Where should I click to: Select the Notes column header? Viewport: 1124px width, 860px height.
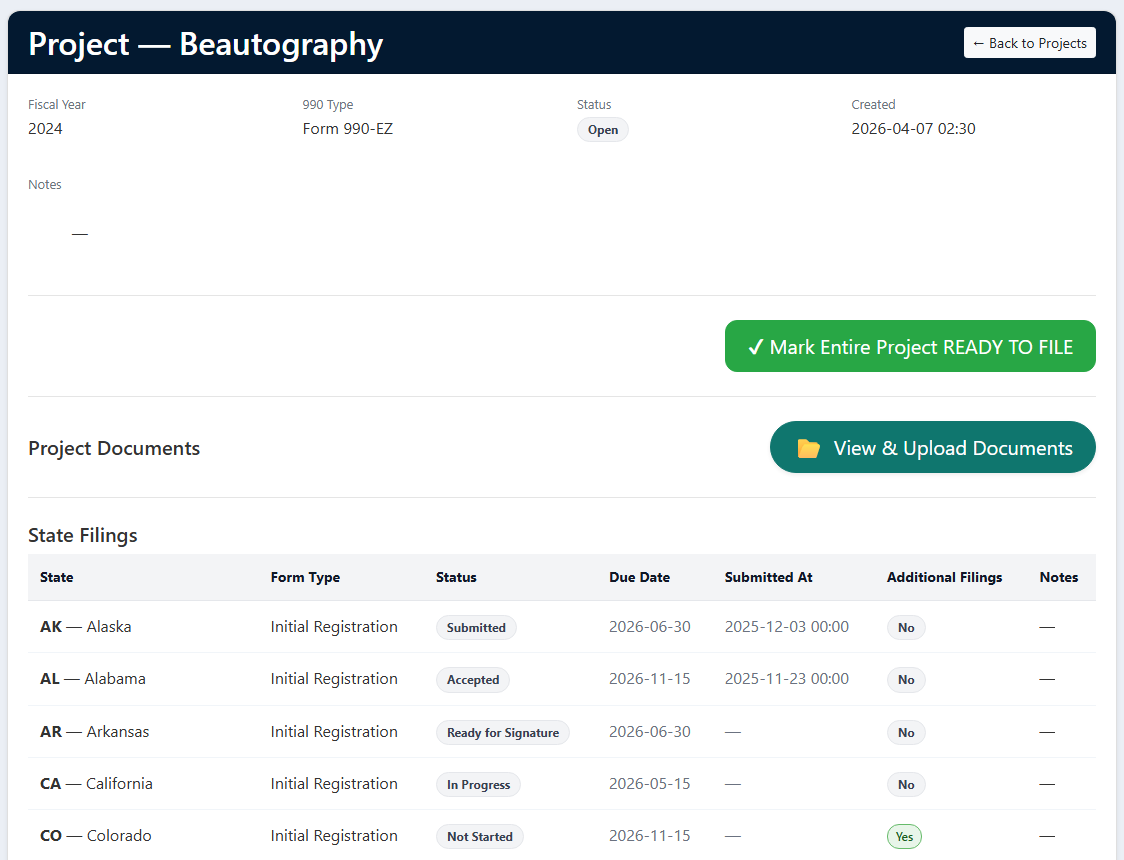point(1059,577)
